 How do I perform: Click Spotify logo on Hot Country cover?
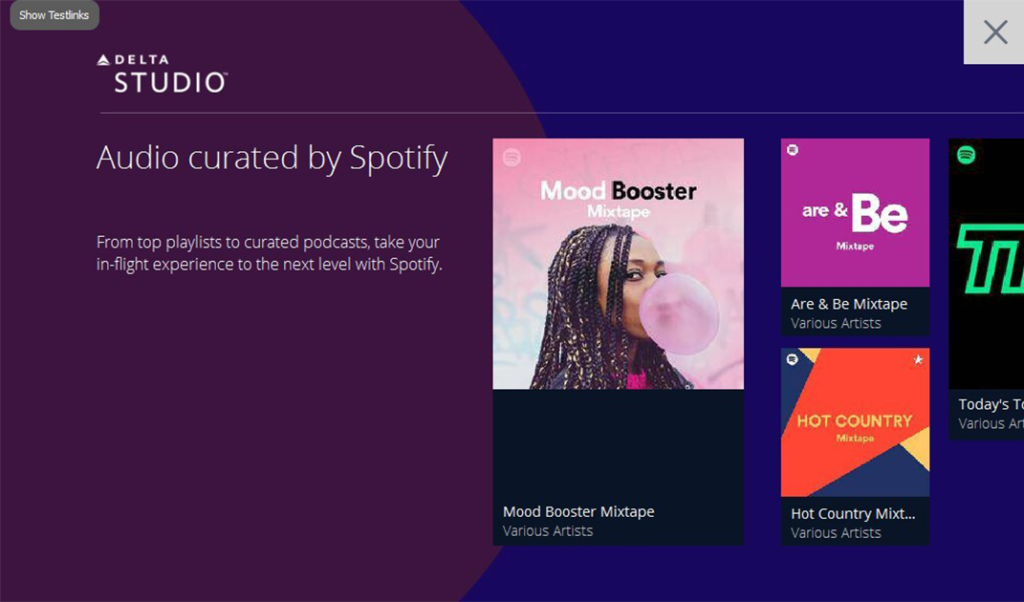(792, 359)
